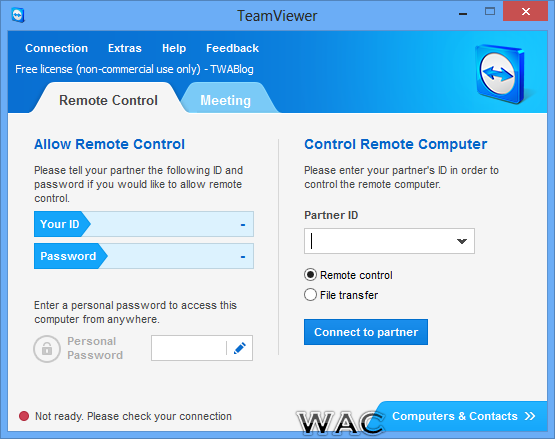
Task: Minimize the TeamViewer window
Action: pyautogui.click(x=463, y=14)
